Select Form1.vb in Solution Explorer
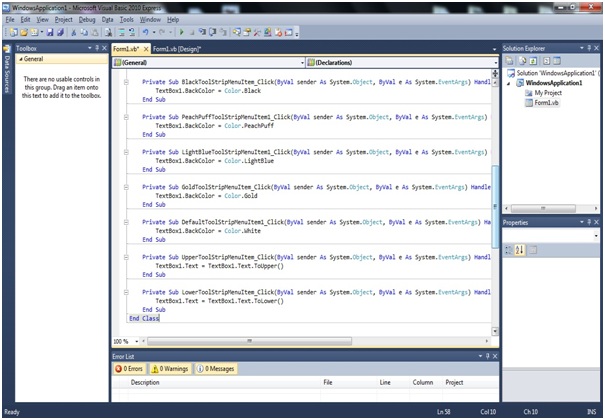This screenshot has width=605, height=420. (545, 103)
